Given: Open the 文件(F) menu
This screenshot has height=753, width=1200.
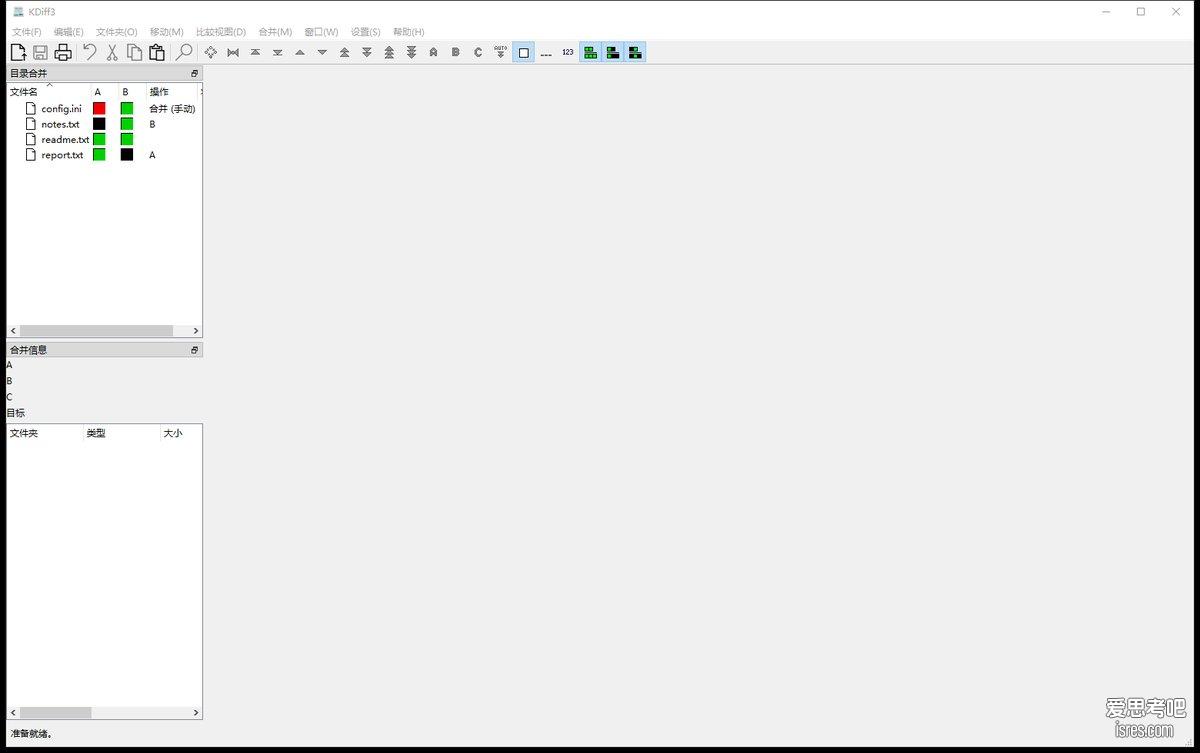Looking at the screenshot, I should [x=27, y=32].
